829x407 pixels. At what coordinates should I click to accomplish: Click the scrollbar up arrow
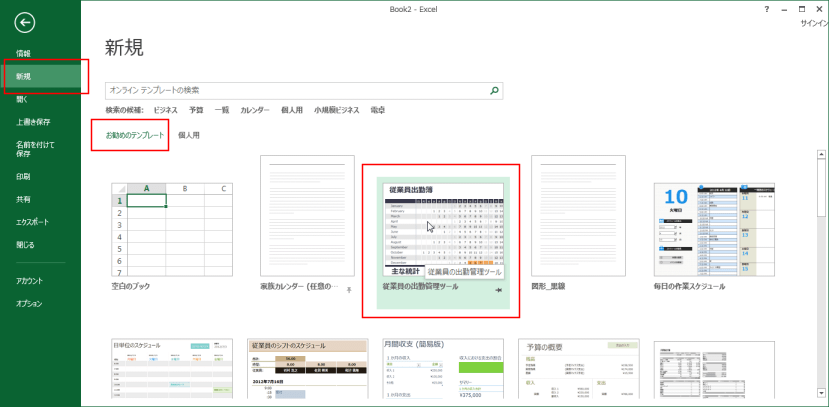click(822, 155)
